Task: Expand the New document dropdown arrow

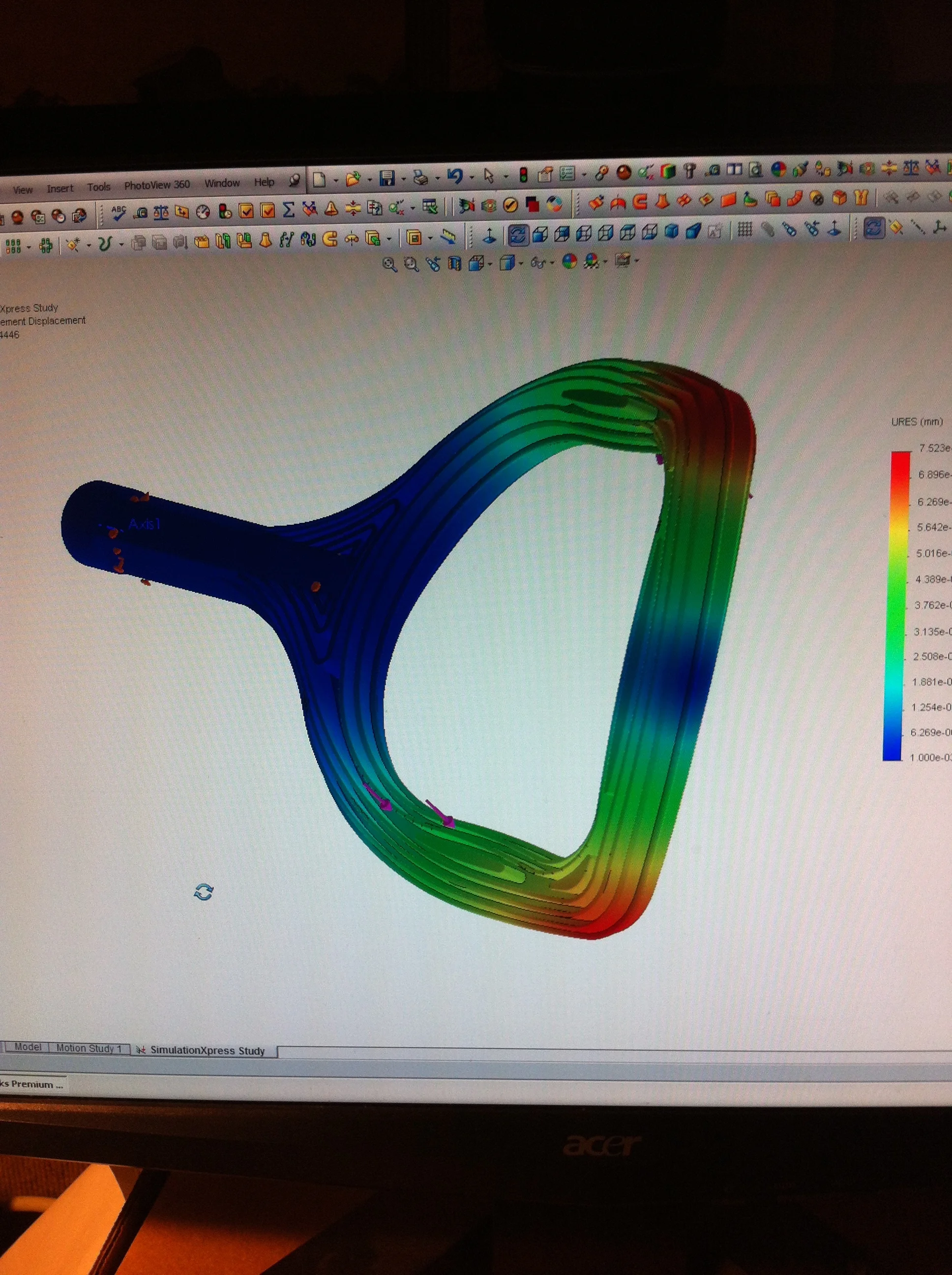Action: 335,181
